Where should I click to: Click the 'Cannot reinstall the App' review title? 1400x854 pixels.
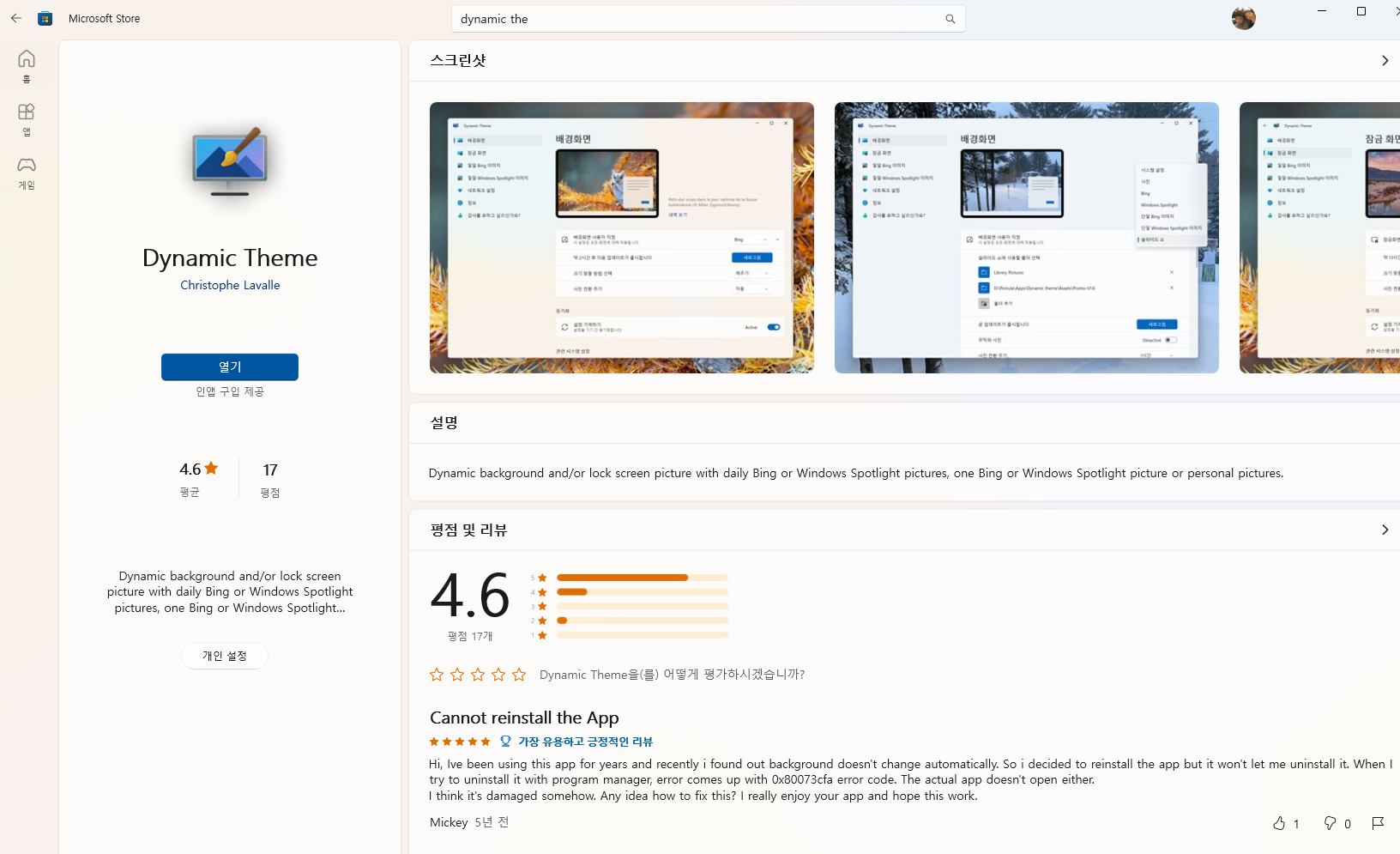(524, 718)
